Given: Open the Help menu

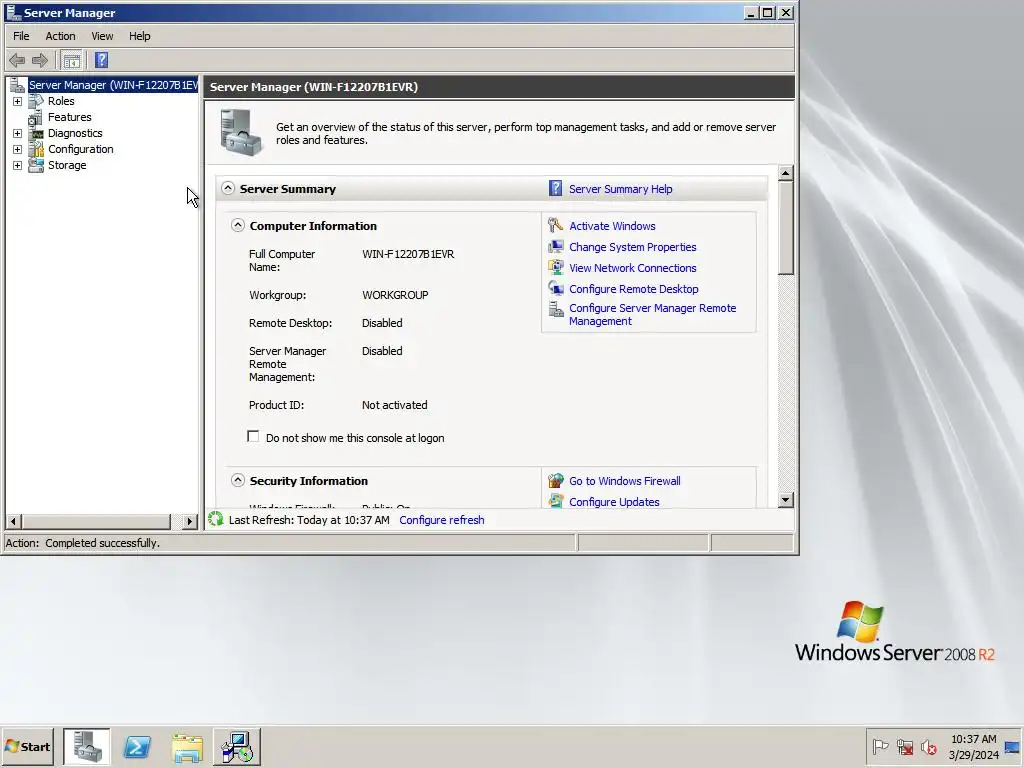Looking at the screenshot, I should click(139, 36).
